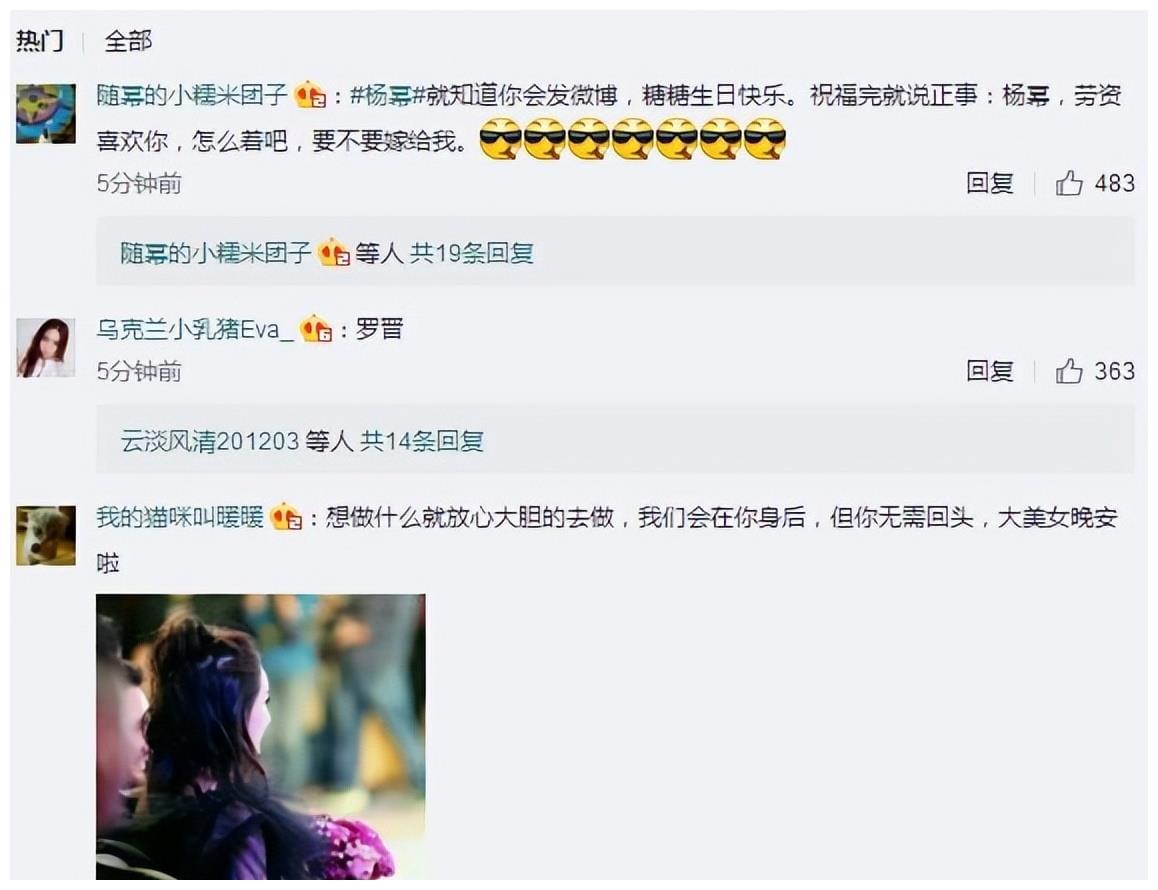
Task: Click membership badge beside 我的猫咪叫暖暖
Action: pos(286,517)
